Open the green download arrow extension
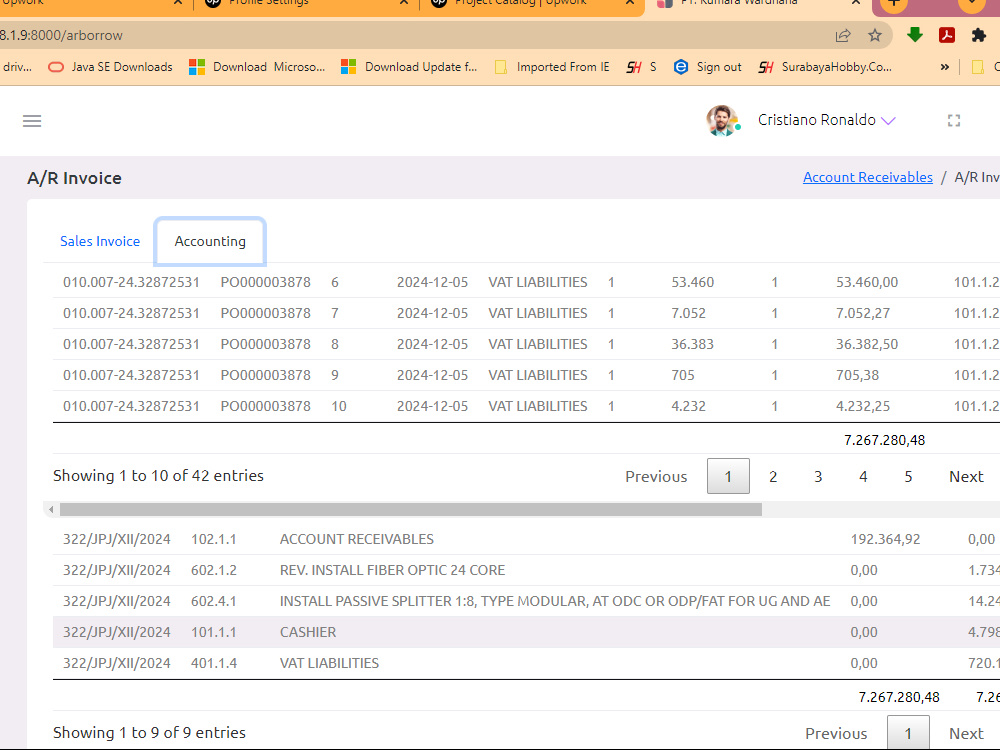The image size is (1000, 750). tap(915, 34)
